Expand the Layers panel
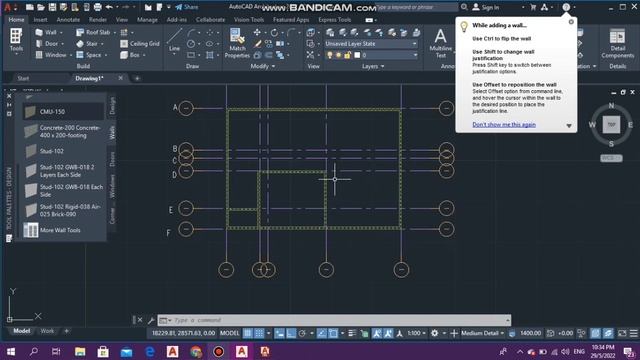 (x=373, y=66)
